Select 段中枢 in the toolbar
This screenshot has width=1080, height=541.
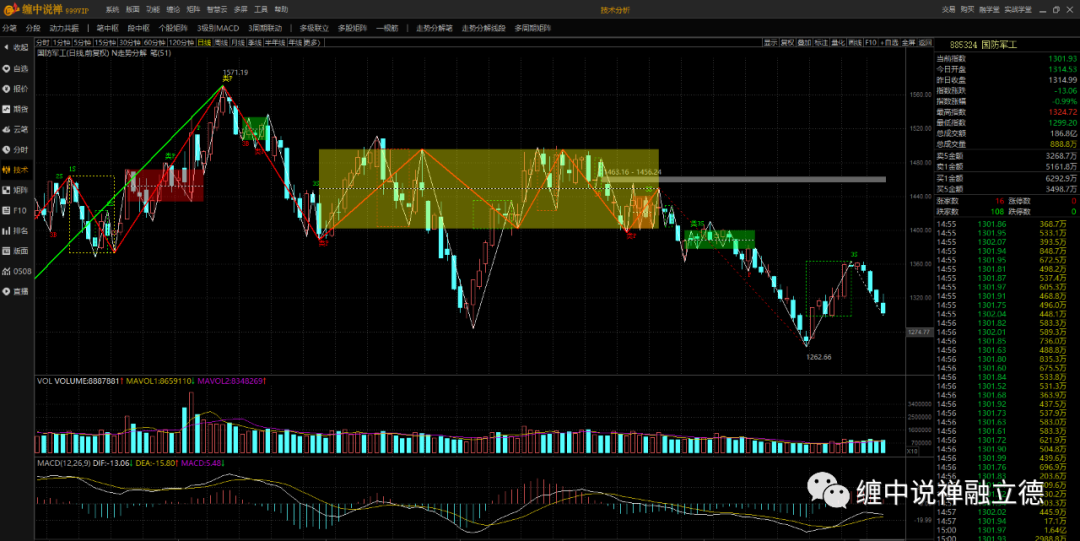138,28
